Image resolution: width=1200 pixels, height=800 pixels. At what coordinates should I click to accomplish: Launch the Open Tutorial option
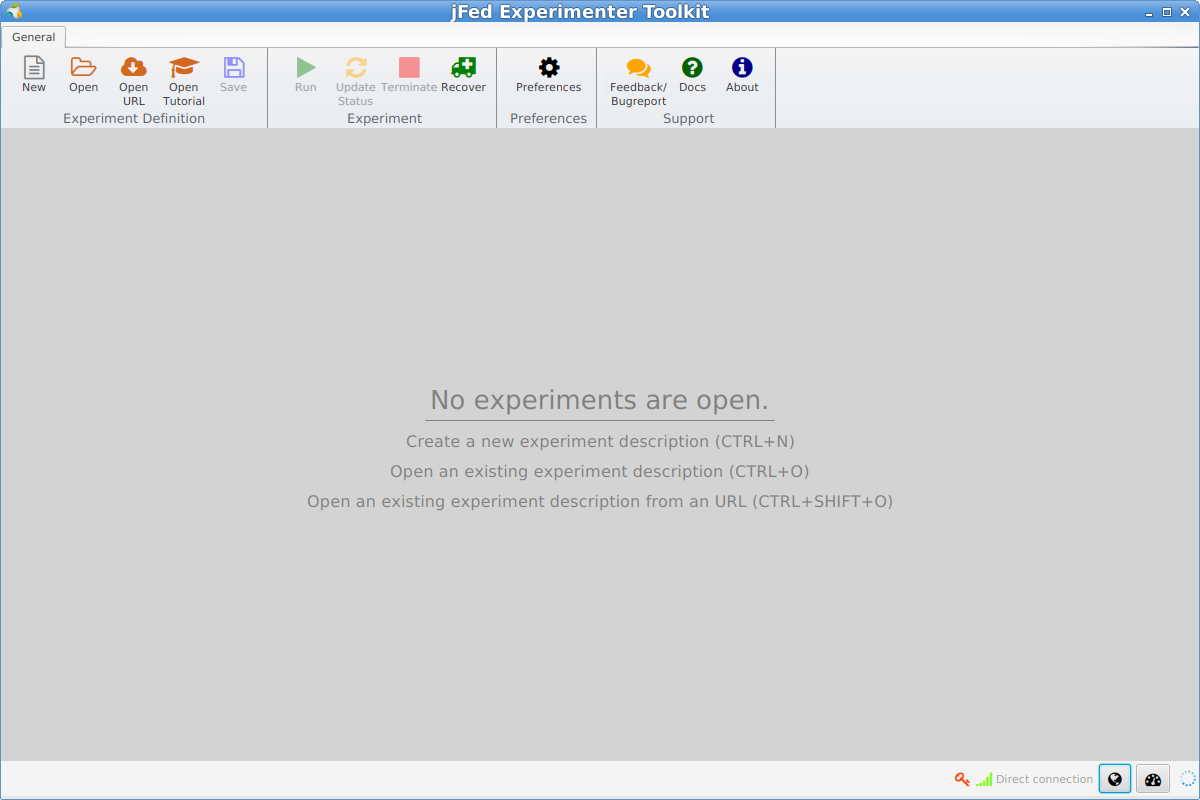tap(184, 81)
